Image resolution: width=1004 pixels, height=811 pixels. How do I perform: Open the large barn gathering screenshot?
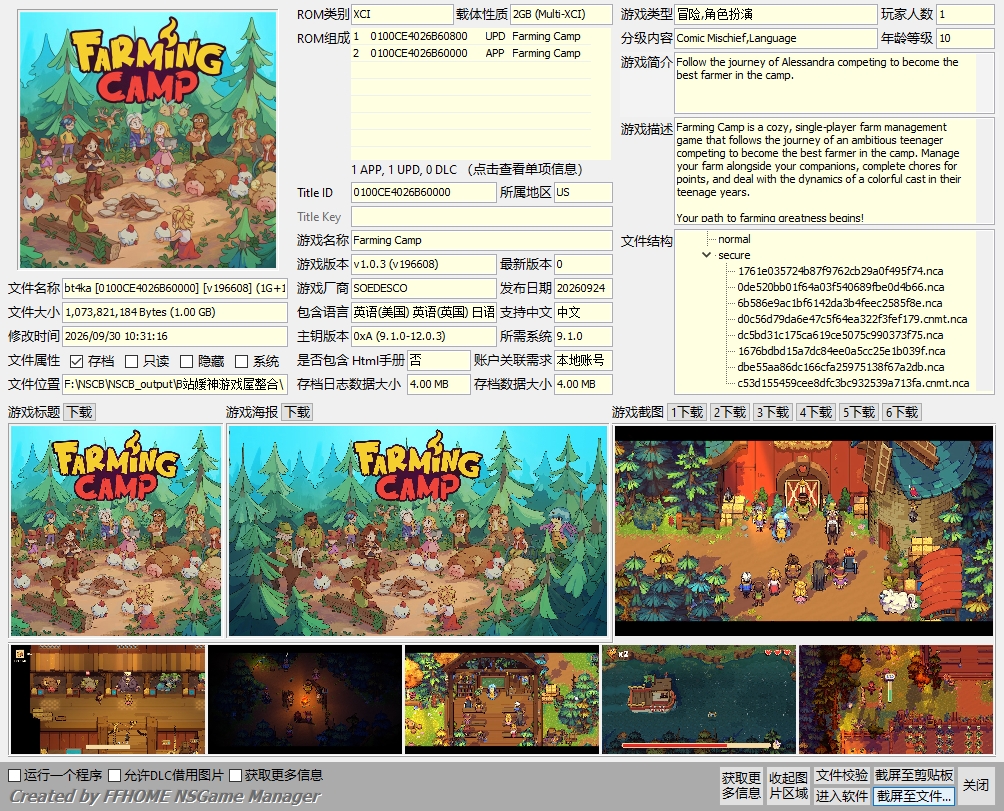pos(804,531)
